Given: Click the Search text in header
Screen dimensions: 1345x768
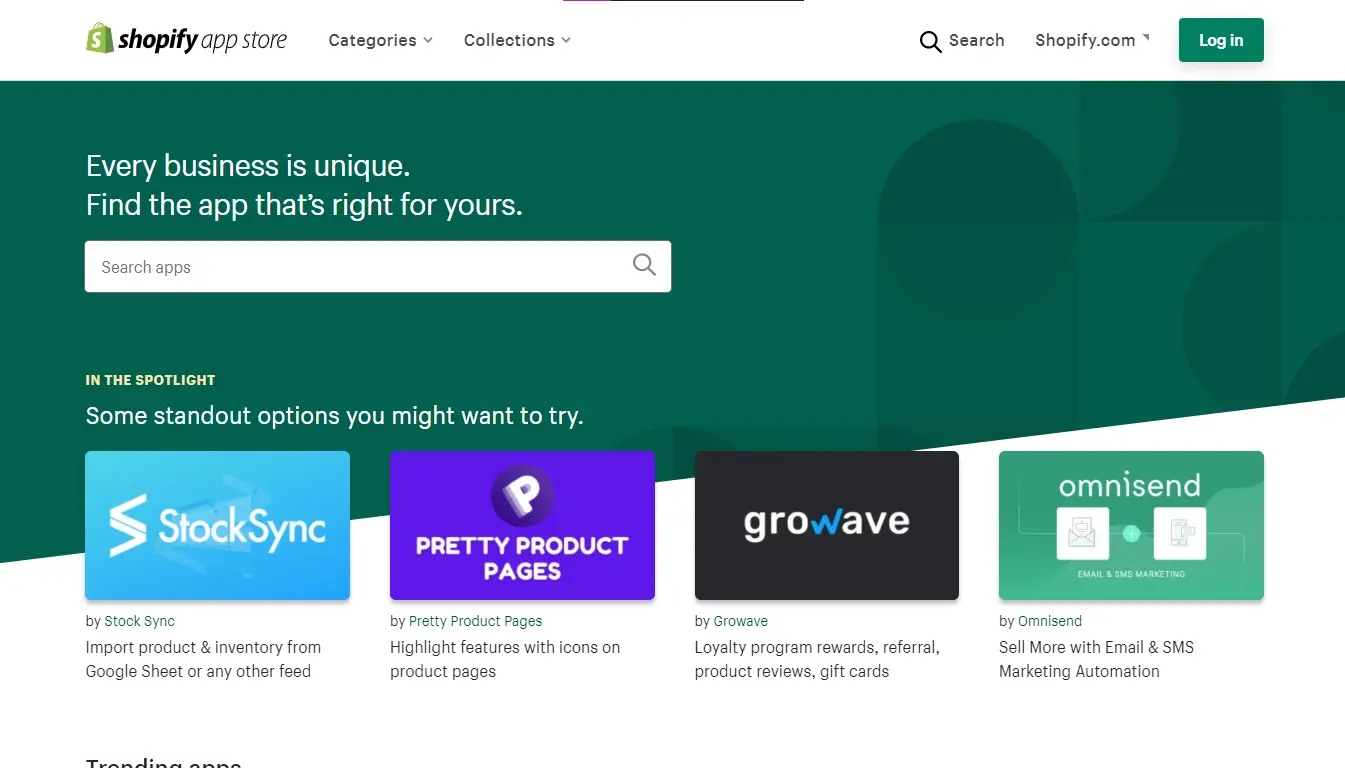Looking at the screenshot, I should tap(976, 40).
